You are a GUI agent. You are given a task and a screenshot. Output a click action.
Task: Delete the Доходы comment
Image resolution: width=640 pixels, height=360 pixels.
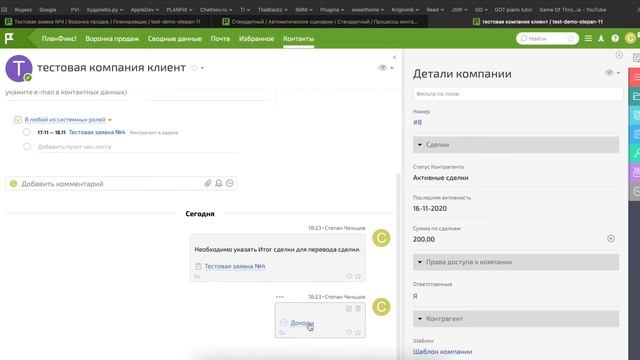[x=358, y=309]
